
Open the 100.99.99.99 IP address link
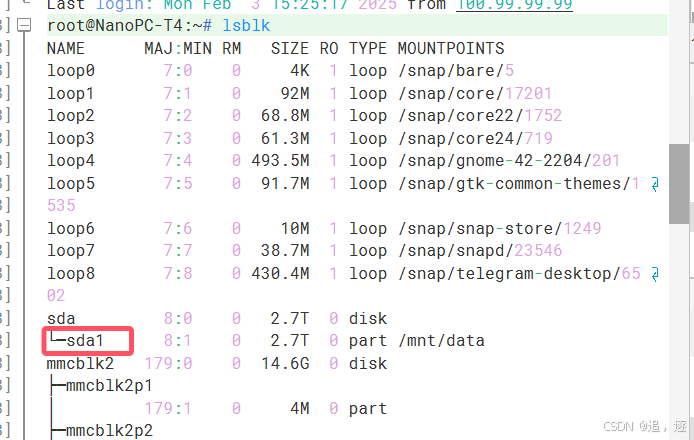tap(514, 5)
